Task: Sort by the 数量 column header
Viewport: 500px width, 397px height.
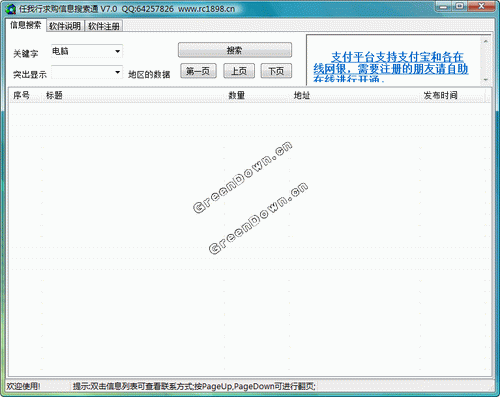Action: [236, 95]
